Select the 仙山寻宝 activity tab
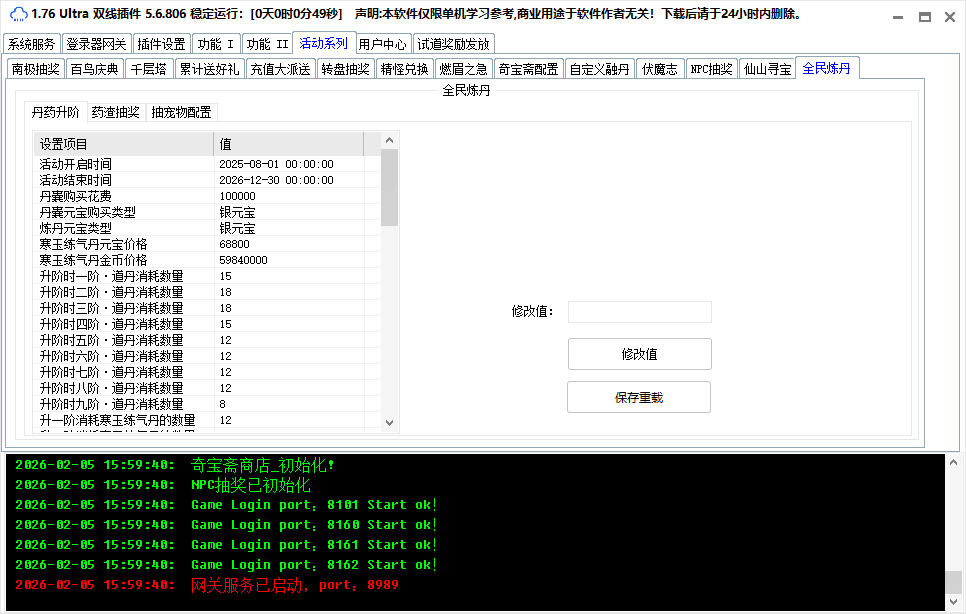 tap(768, 69)
